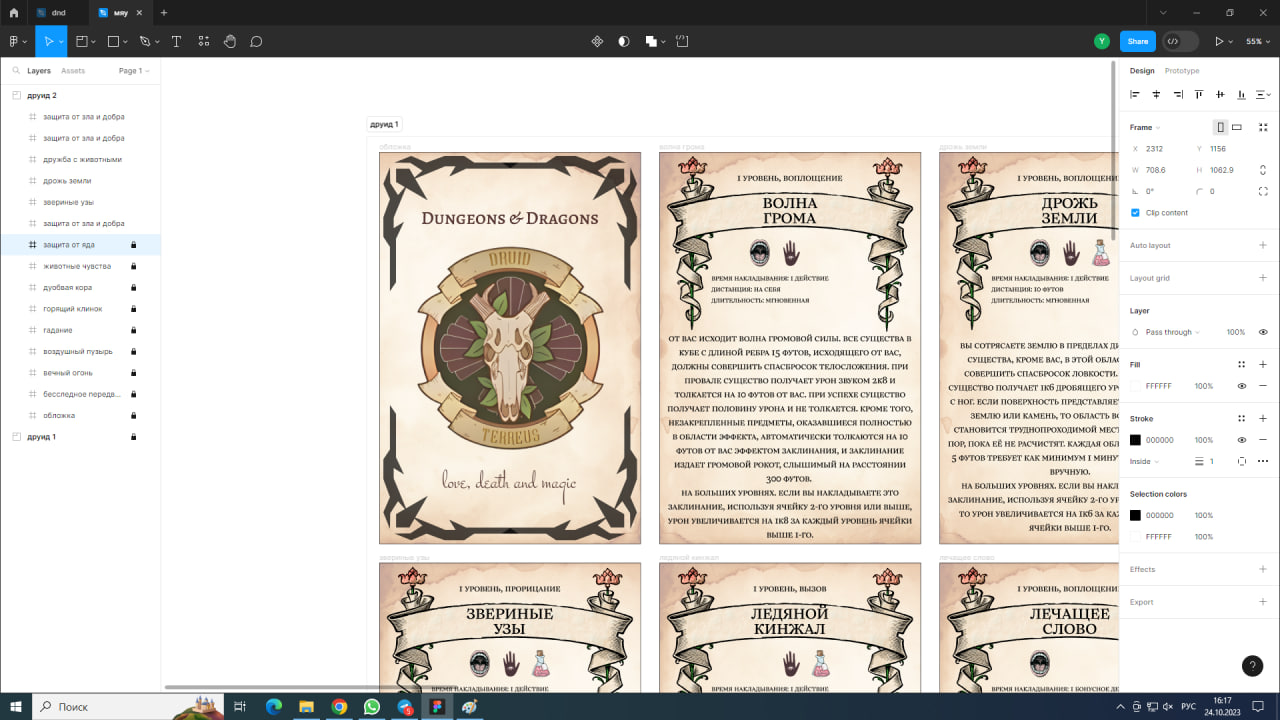Select the Hand tool
Viewport: 1280px width, 720px height.
coord(230,41)
